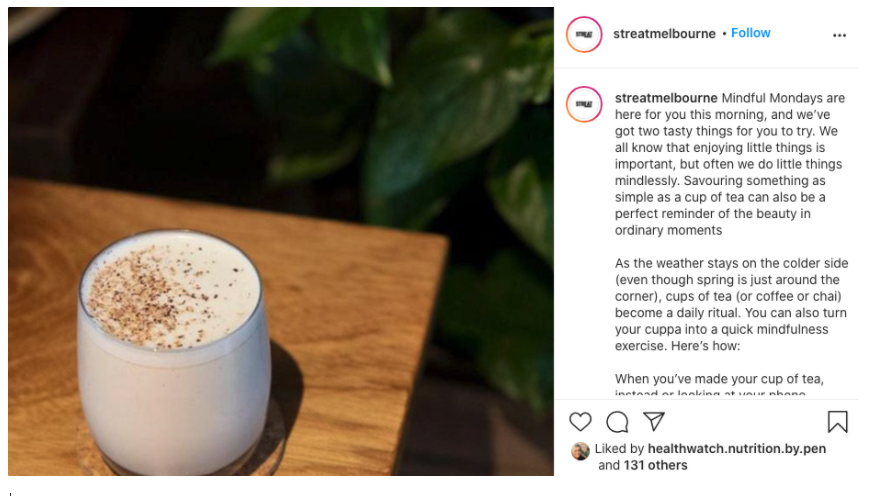Click the liker's small profile picture
The height and width of the screenshot is (496, 888).
point(580,451)
